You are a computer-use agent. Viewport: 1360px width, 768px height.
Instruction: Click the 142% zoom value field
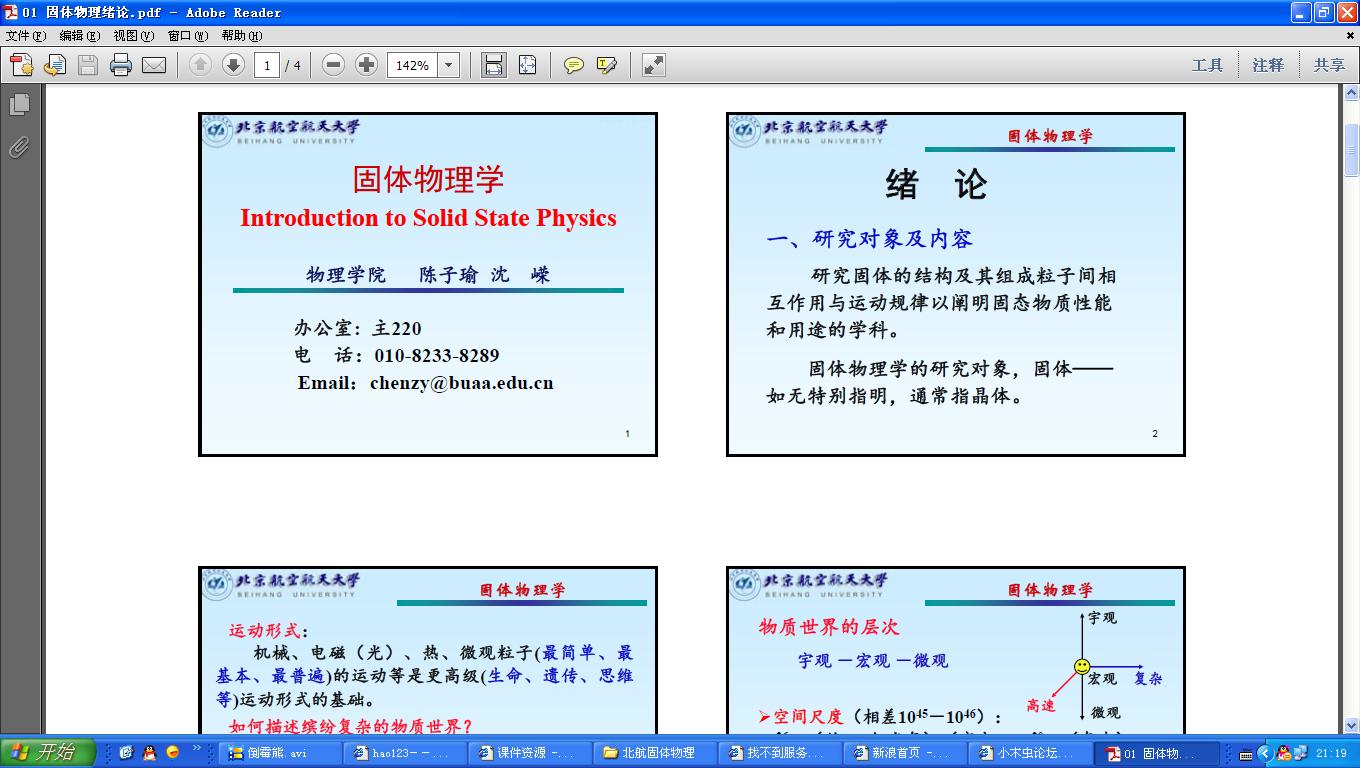coord(412,65)
